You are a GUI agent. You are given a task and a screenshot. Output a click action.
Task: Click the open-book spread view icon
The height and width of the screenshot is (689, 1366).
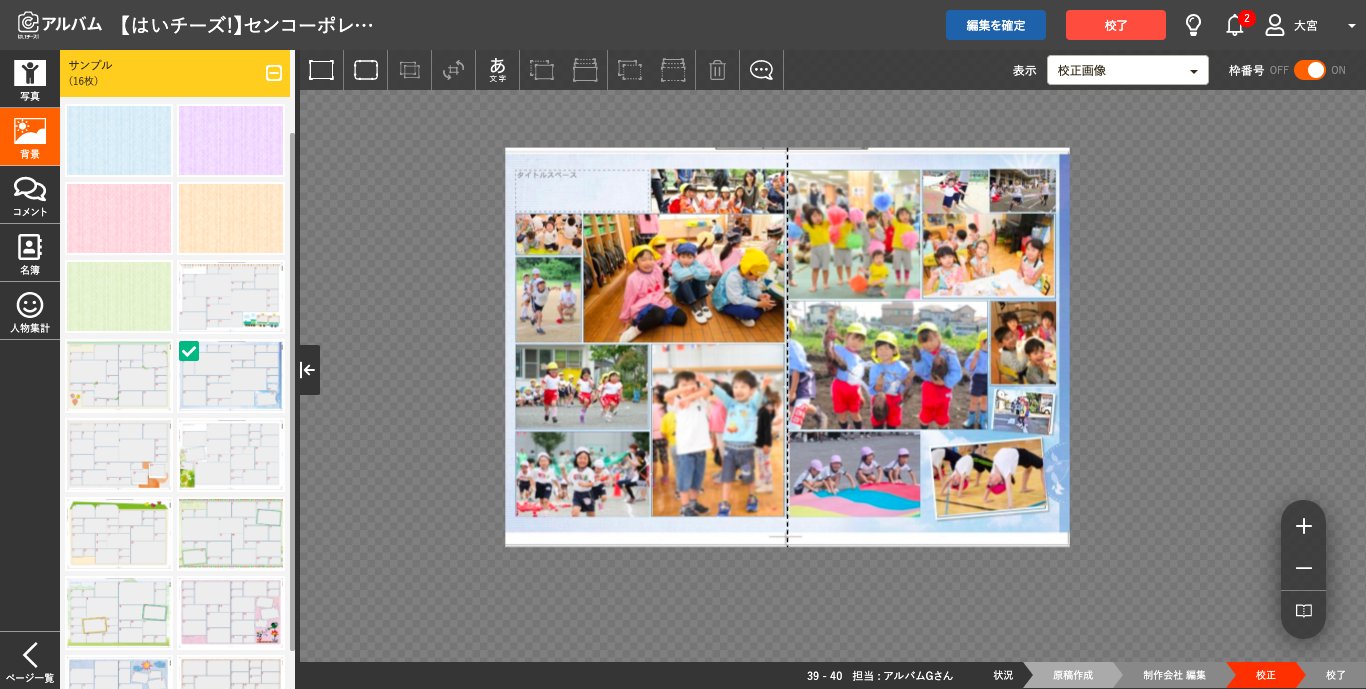[1303, 611]
